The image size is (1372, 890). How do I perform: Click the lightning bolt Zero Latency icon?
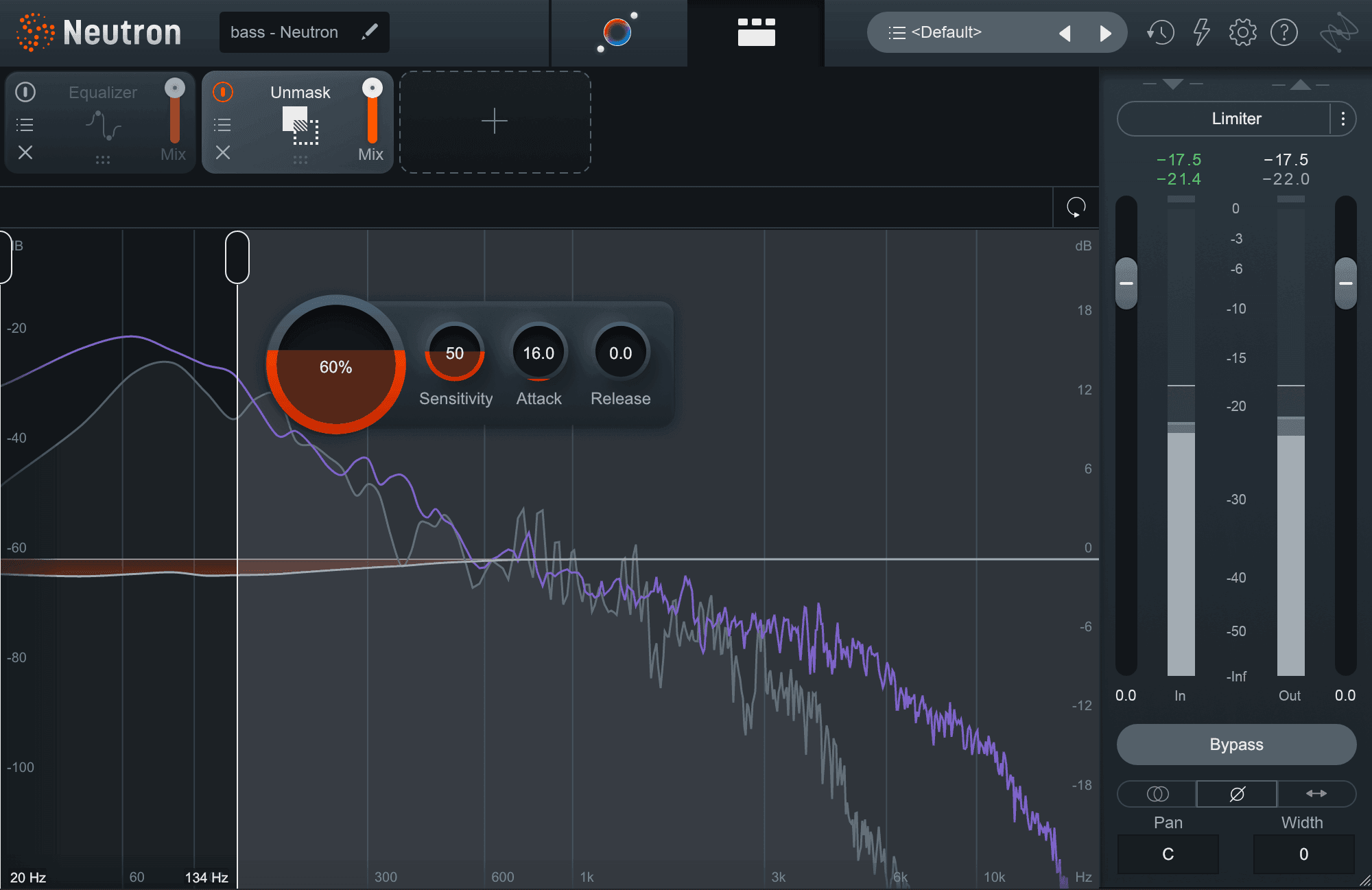(x=1201, y=32)
